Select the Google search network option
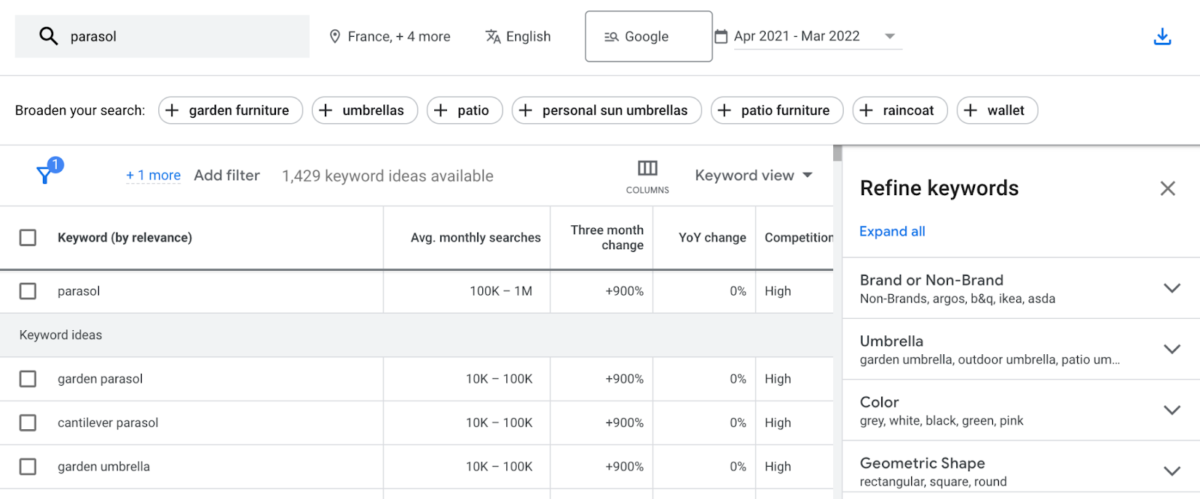 click(648, 37)
